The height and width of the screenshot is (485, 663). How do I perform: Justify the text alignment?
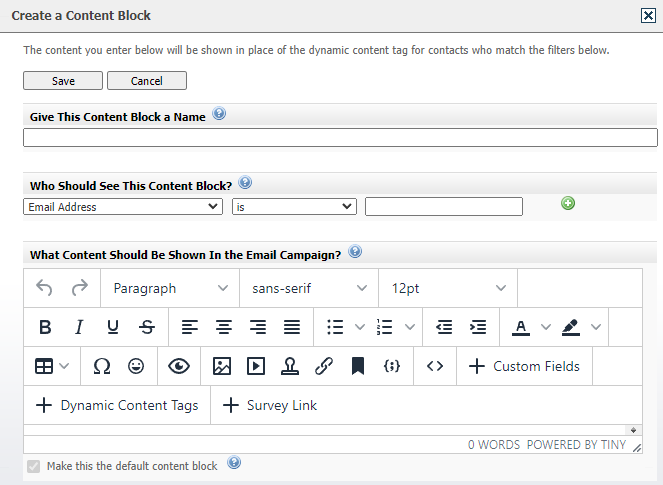pyautogui.click(x=292, y=327)
